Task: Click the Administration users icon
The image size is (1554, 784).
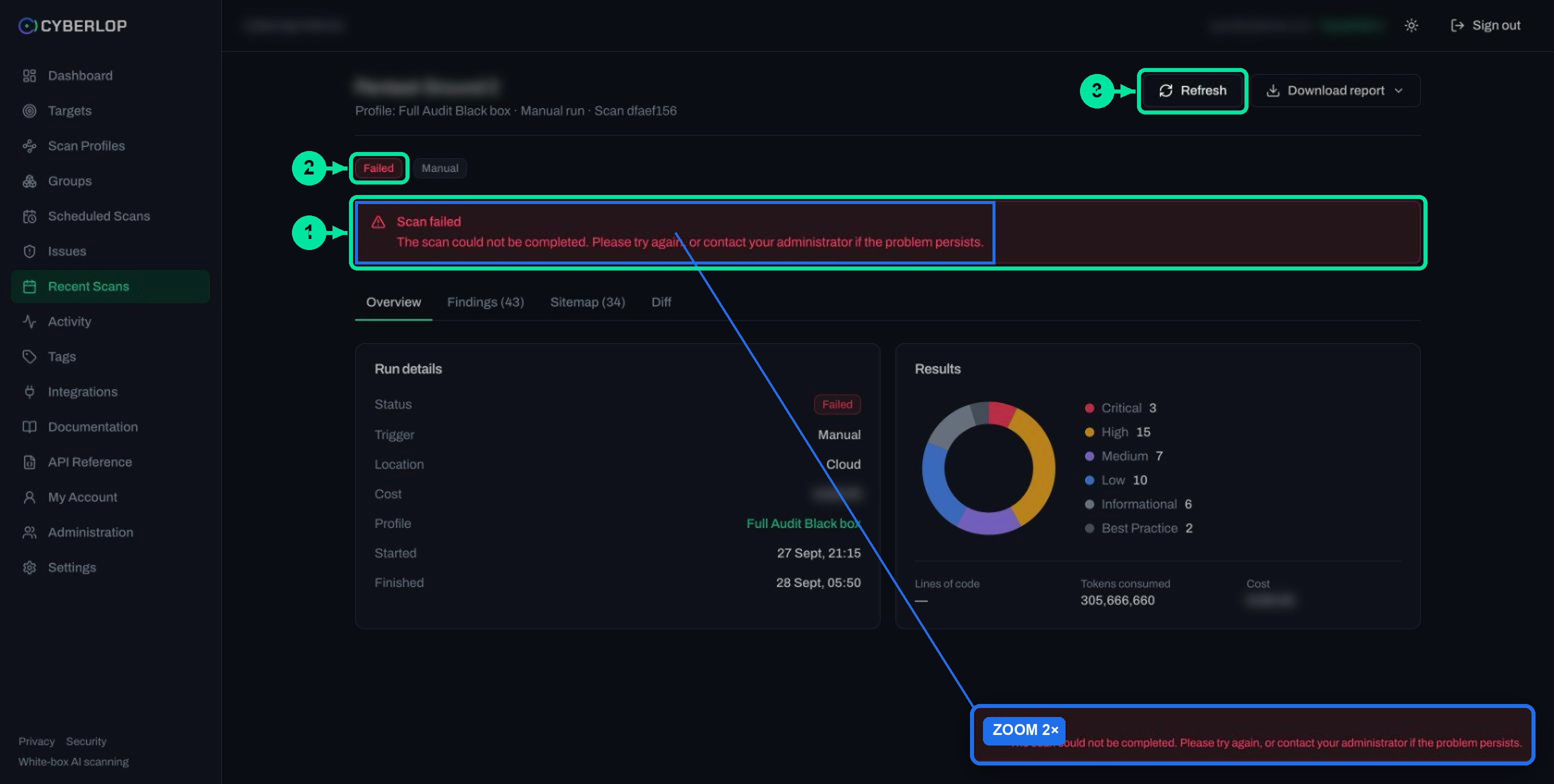Action: (x=29, y=532)
